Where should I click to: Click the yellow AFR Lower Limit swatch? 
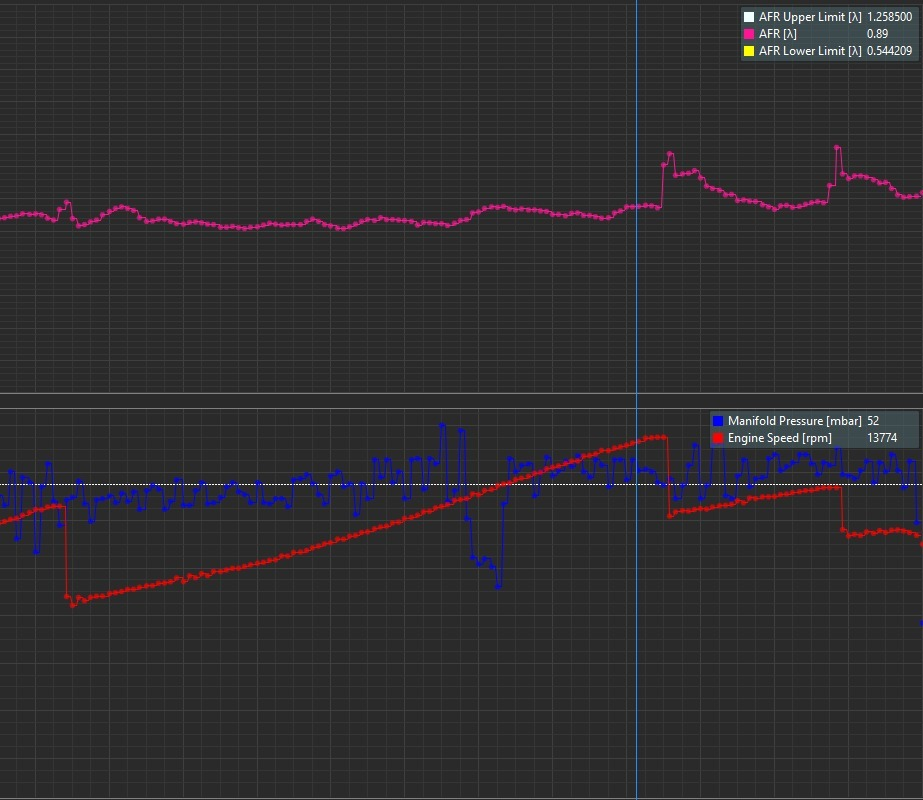tap(749, 51)
